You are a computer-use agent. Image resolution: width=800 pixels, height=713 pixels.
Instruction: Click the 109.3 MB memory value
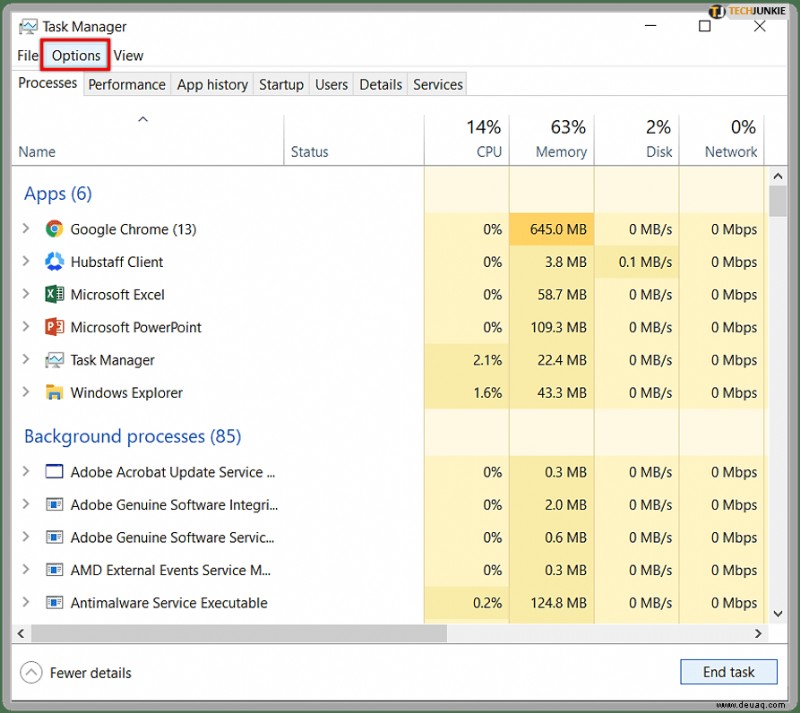(558, 327)
